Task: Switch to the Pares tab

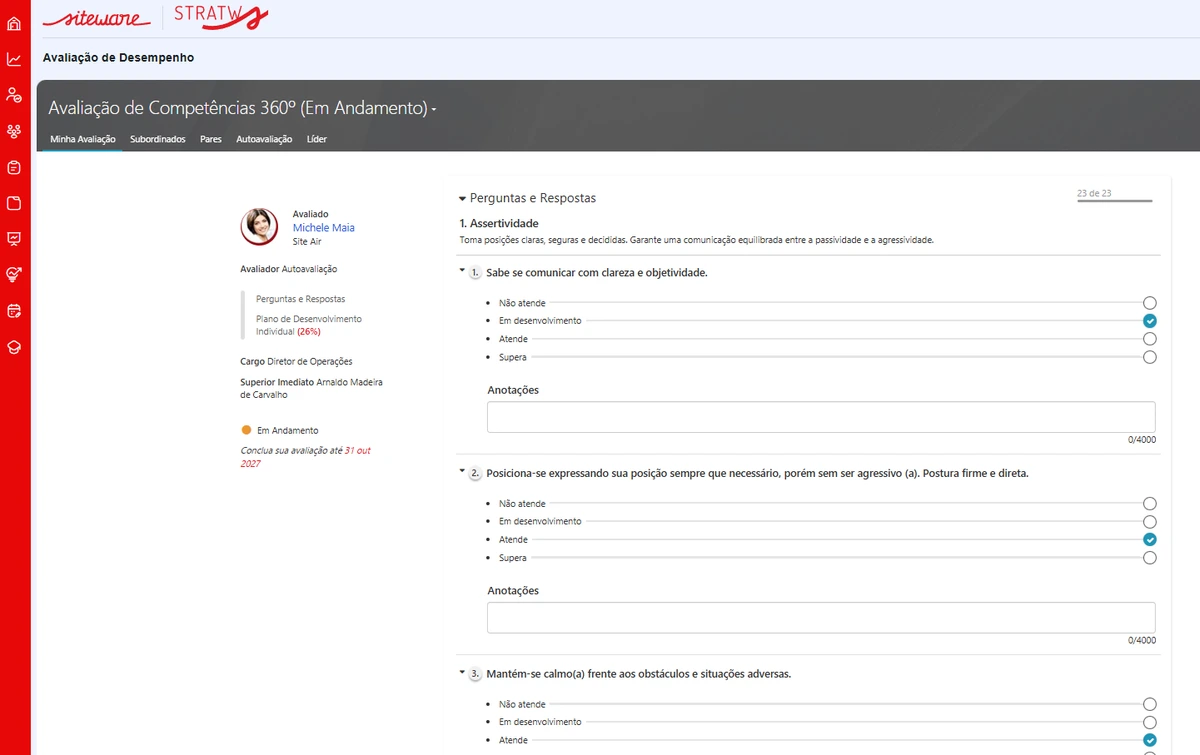Action: pos(211,139)
